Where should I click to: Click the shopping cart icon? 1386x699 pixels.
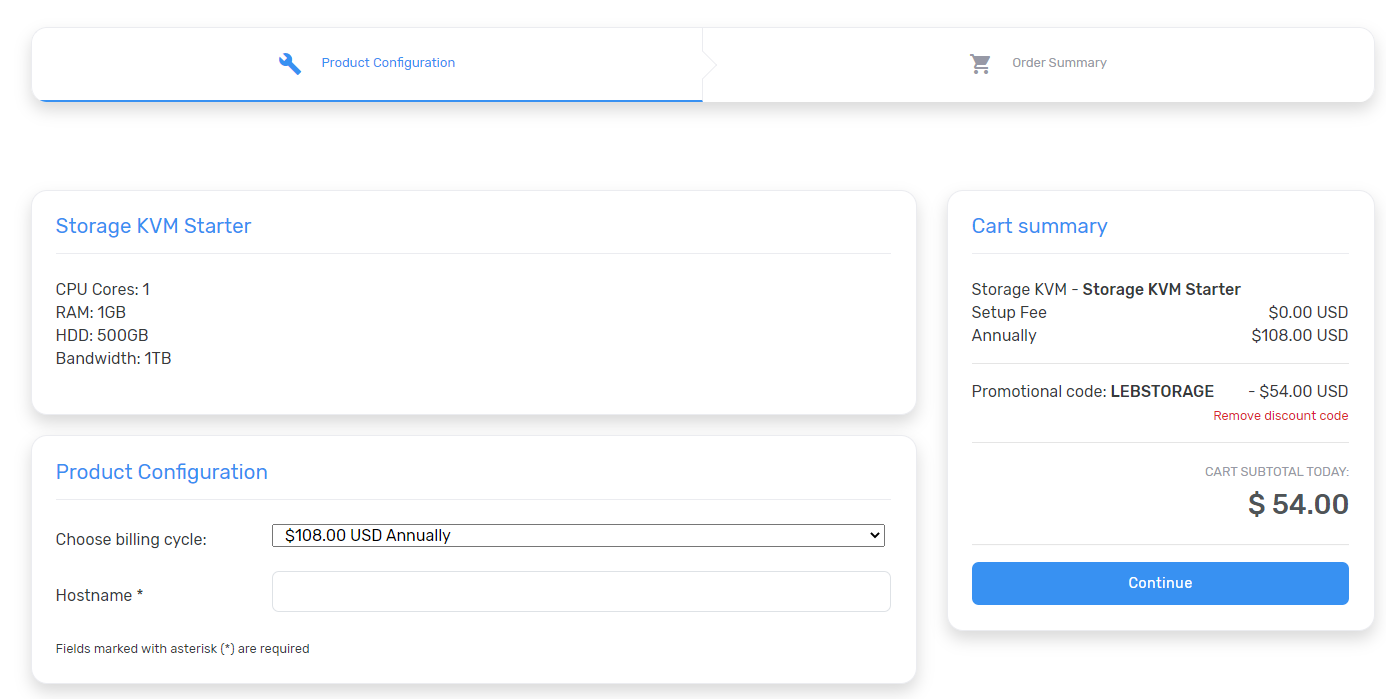click(x=980, y=63)
